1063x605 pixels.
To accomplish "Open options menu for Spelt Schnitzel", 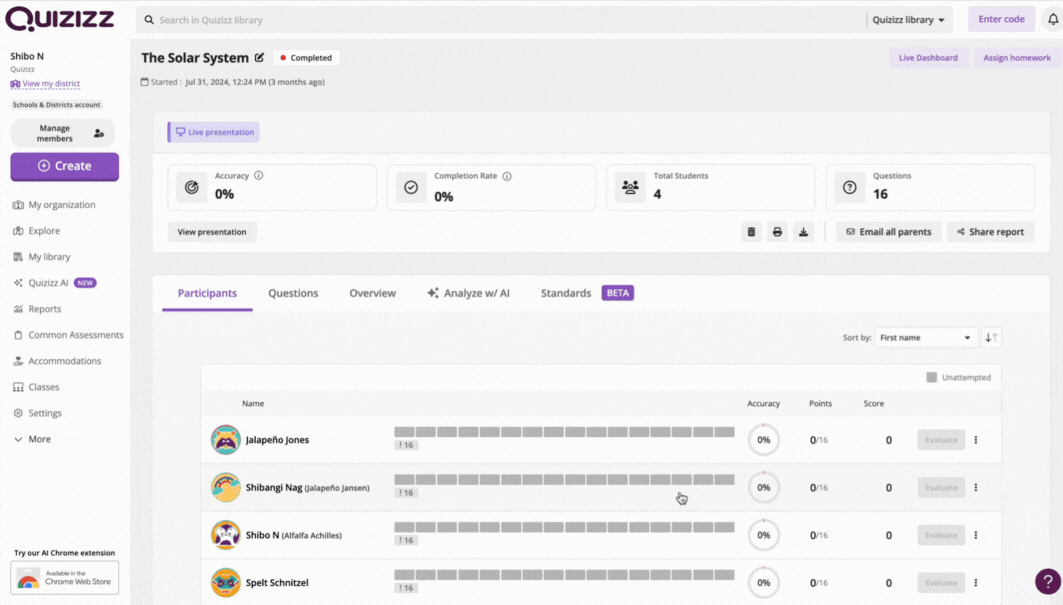I will pyautogui.click(x=976, y=582).
